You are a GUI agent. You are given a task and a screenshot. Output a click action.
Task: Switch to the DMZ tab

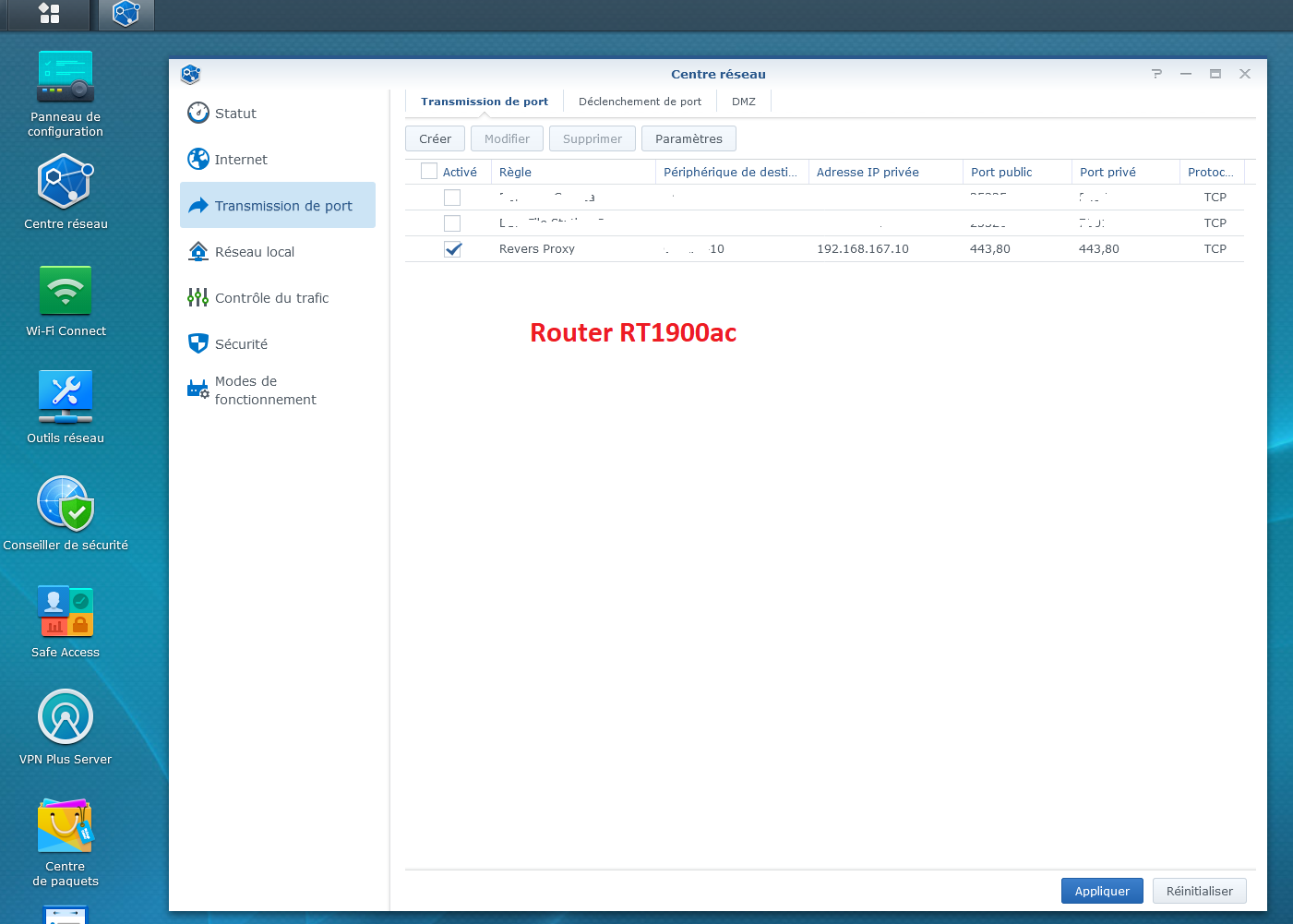(x=743, y=102)
